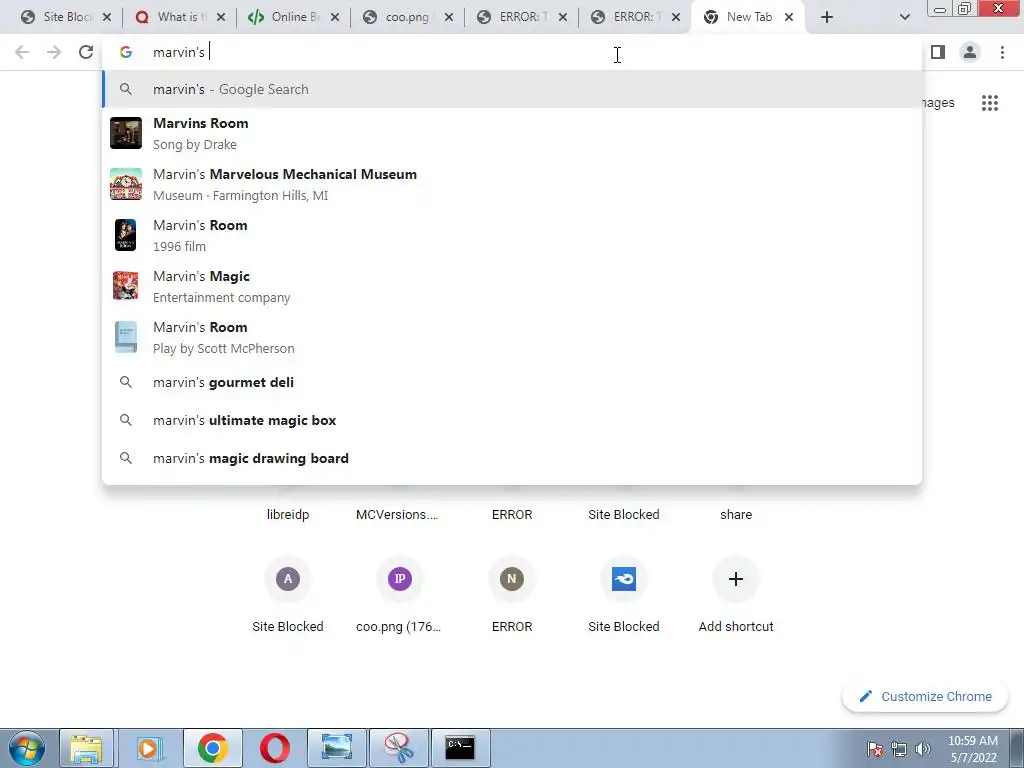
Task: Click the Marvins Room album thumbnail
Action: (126, 133)
